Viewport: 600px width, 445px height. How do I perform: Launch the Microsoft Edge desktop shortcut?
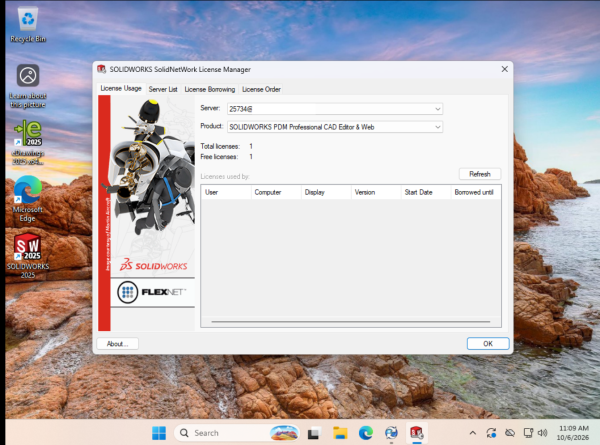[x=28, y=199]
